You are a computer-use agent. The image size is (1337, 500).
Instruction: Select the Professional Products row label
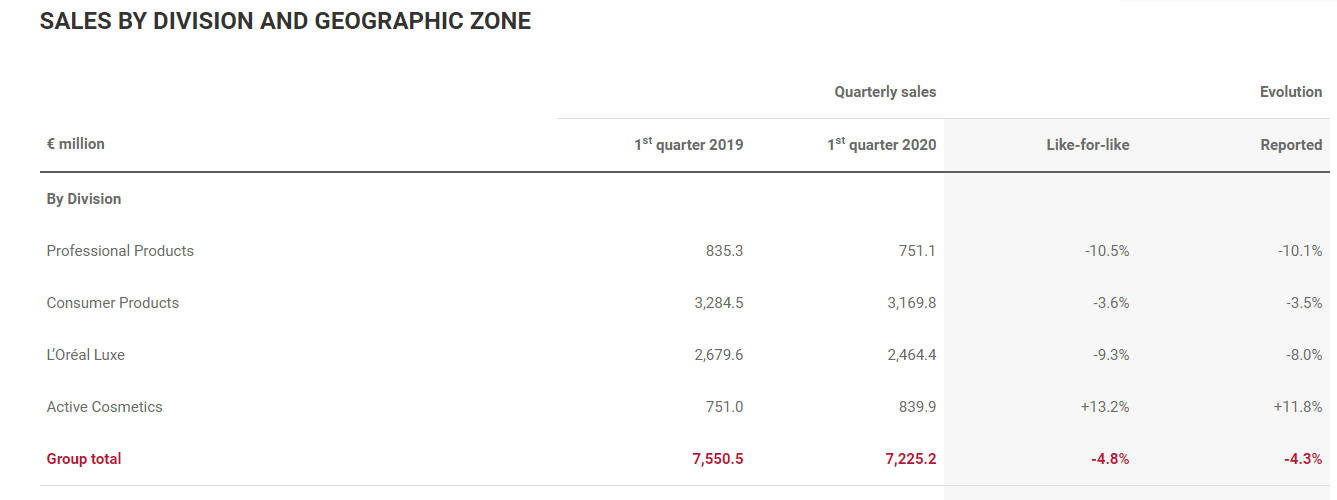(120, 251)
